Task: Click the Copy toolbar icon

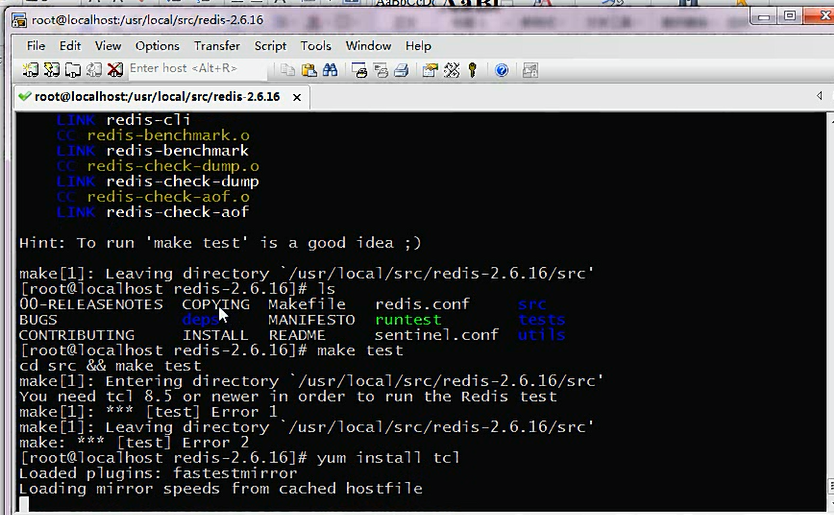Action: point(288,70)
